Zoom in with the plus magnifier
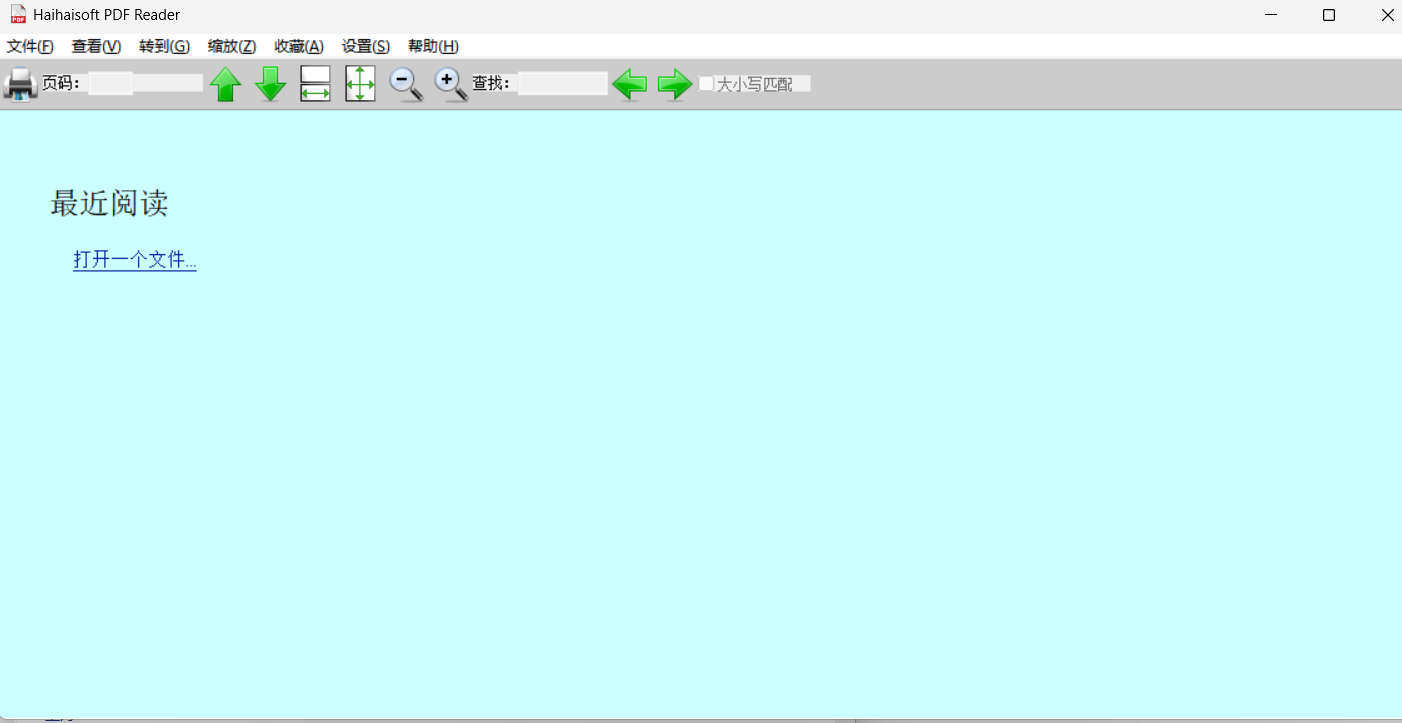Screen dimensions: 1402x723 (451, 85)
